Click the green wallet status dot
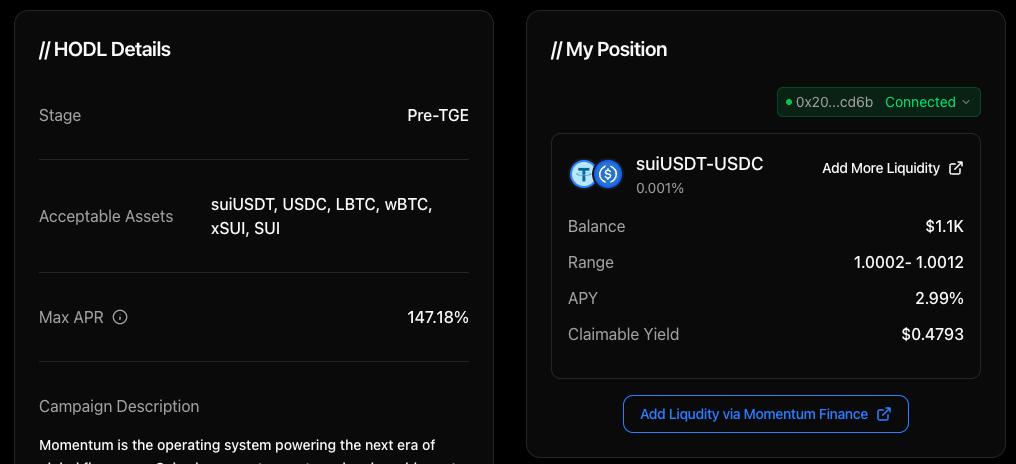Screen dimensions: 1016x464 [789, 102]
